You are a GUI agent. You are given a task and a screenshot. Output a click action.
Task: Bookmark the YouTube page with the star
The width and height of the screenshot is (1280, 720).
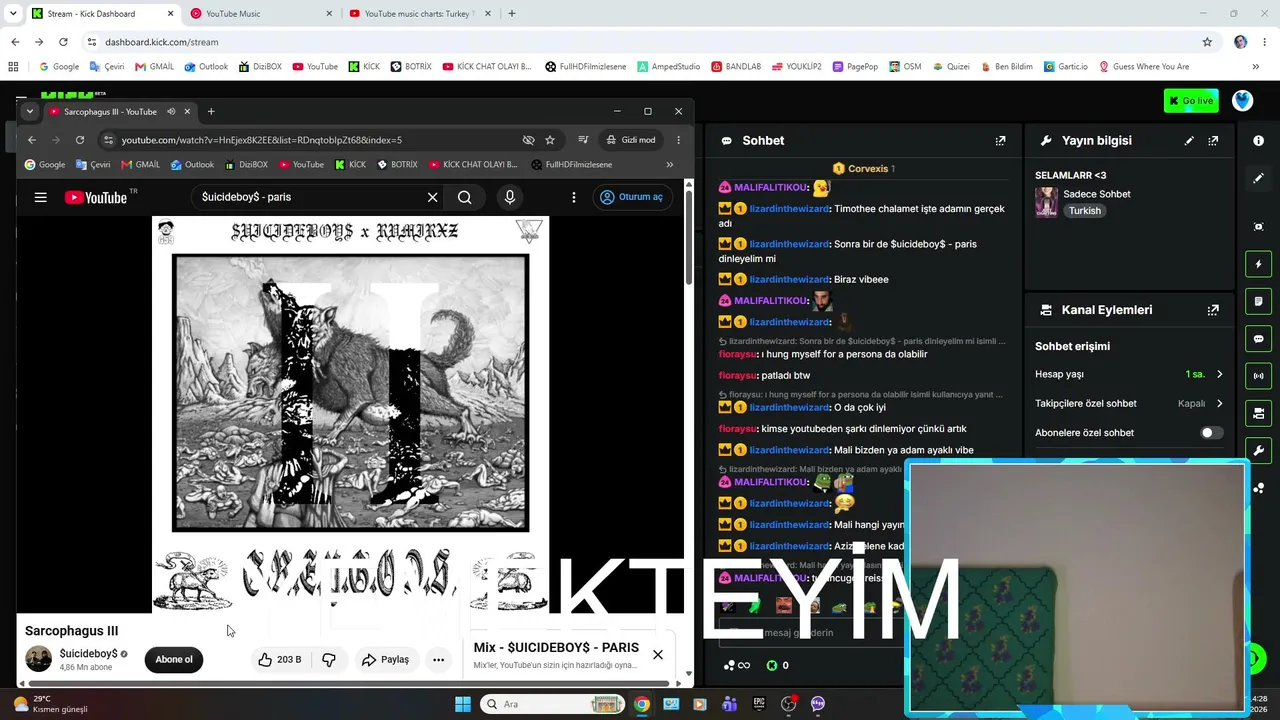pyautogui.click(x=550, y=140)
